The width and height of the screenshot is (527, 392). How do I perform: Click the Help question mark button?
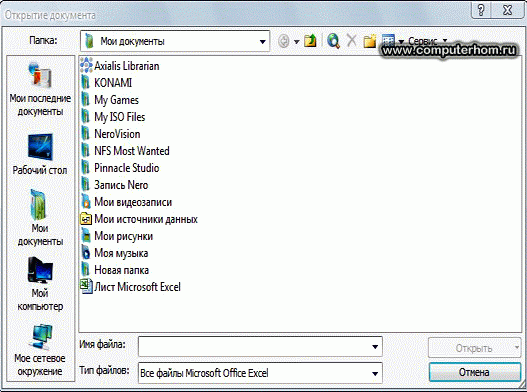tap(481, 10)
